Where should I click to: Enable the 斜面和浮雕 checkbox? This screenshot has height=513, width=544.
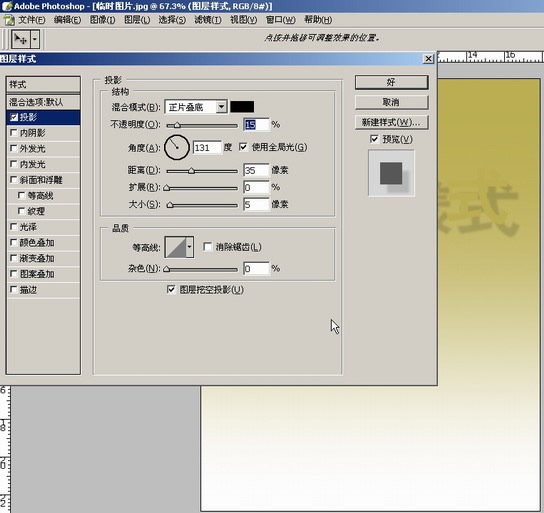click(14, 180)
